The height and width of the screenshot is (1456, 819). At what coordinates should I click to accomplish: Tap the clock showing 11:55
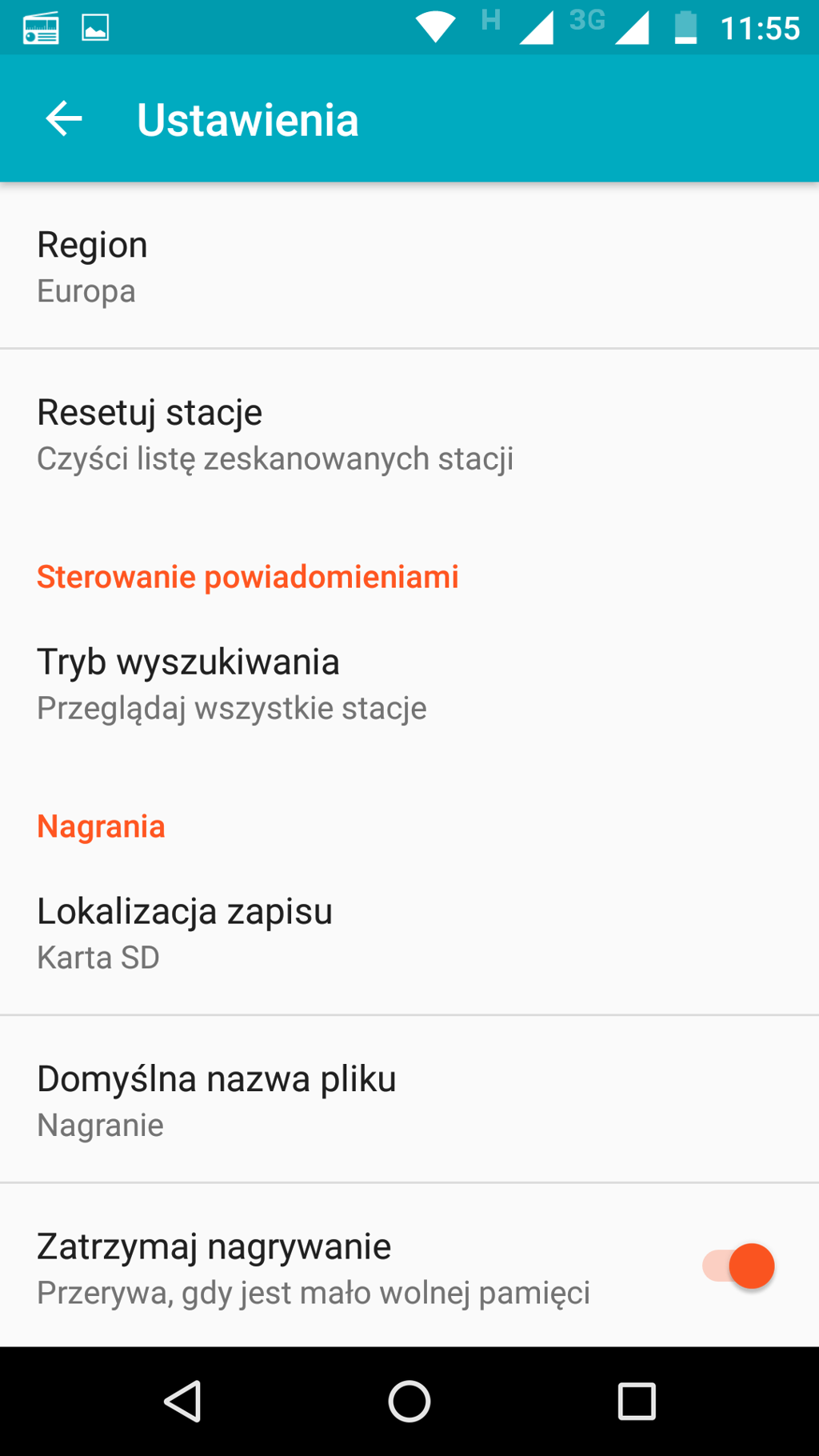[760, 29]
